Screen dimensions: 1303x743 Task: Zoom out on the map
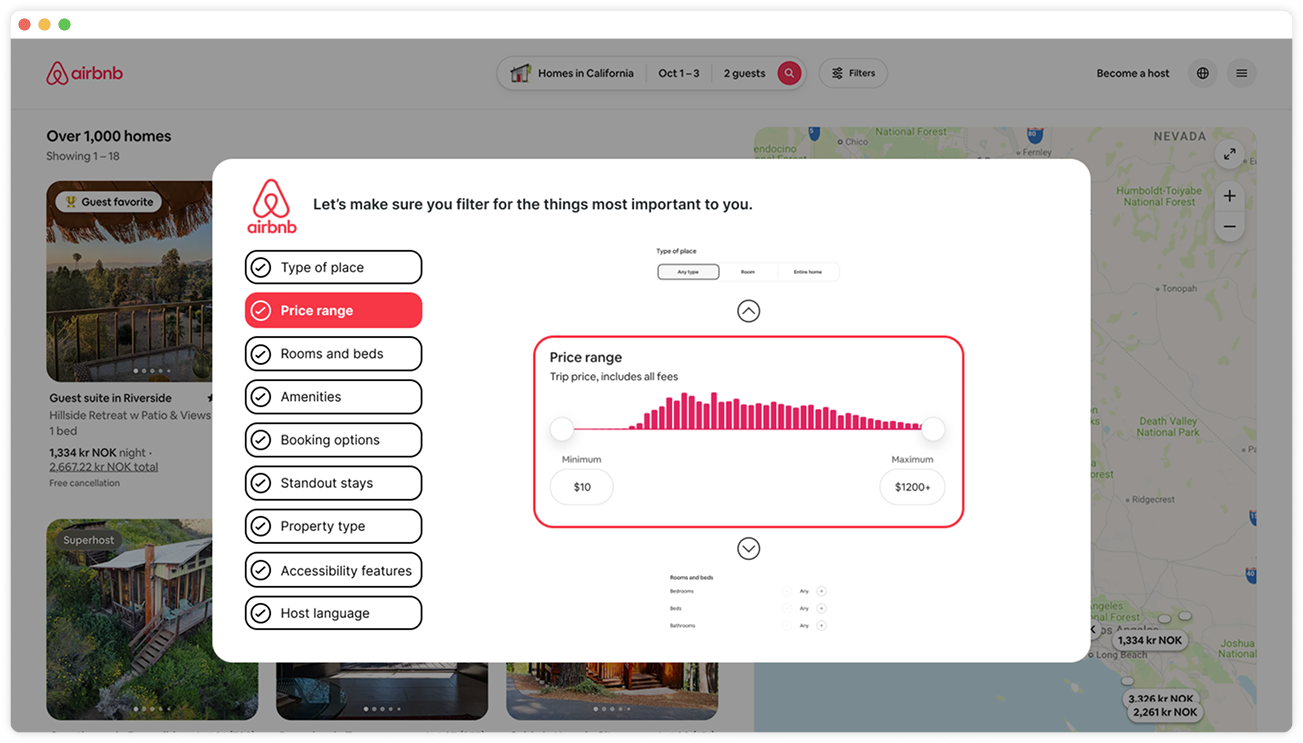(x=1229, y=227)
